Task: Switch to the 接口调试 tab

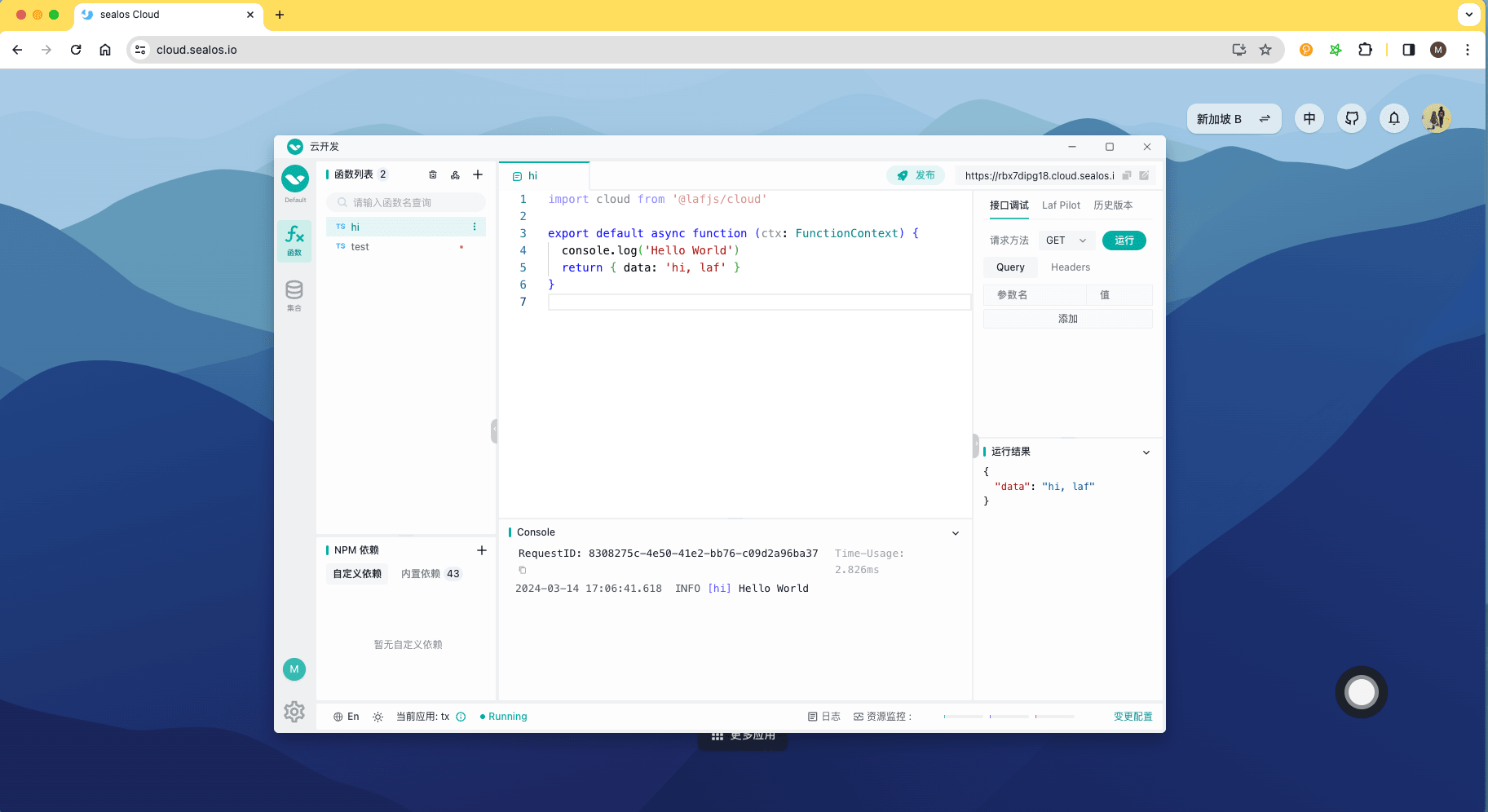Action: click(1009, 205)
